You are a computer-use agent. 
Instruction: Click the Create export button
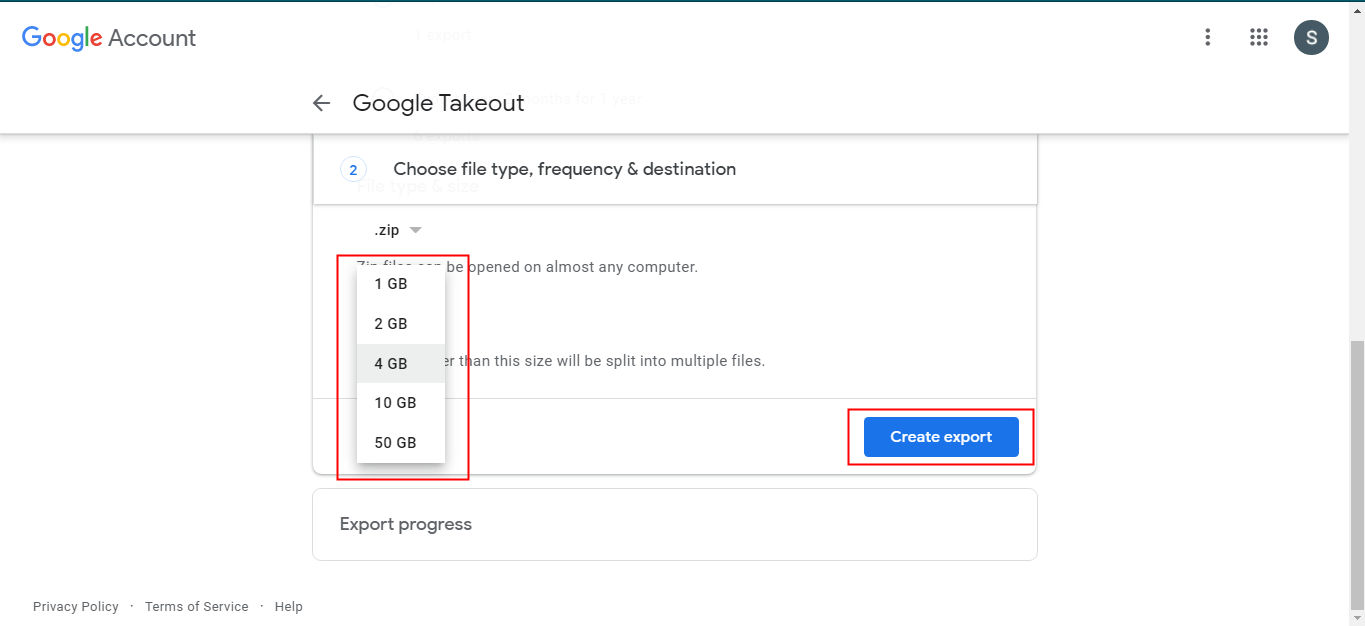(x=941, y=437)
